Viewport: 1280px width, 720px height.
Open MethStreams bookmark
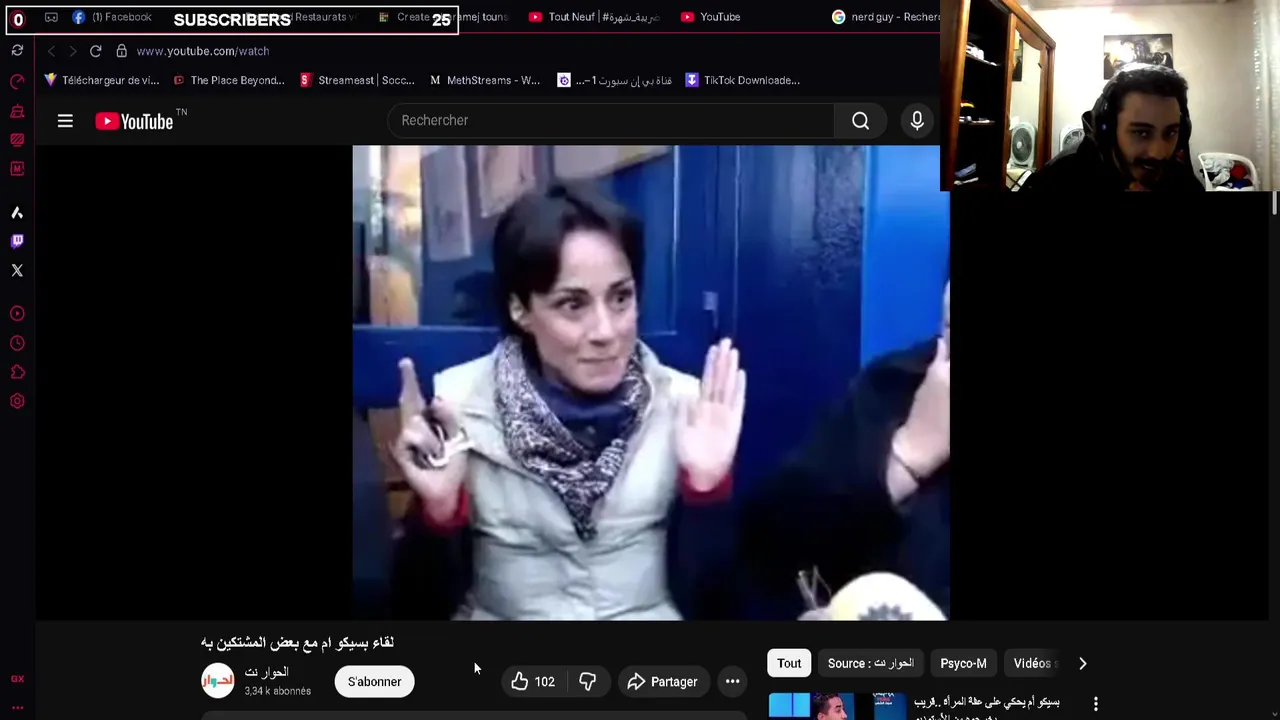coord(485,80)
